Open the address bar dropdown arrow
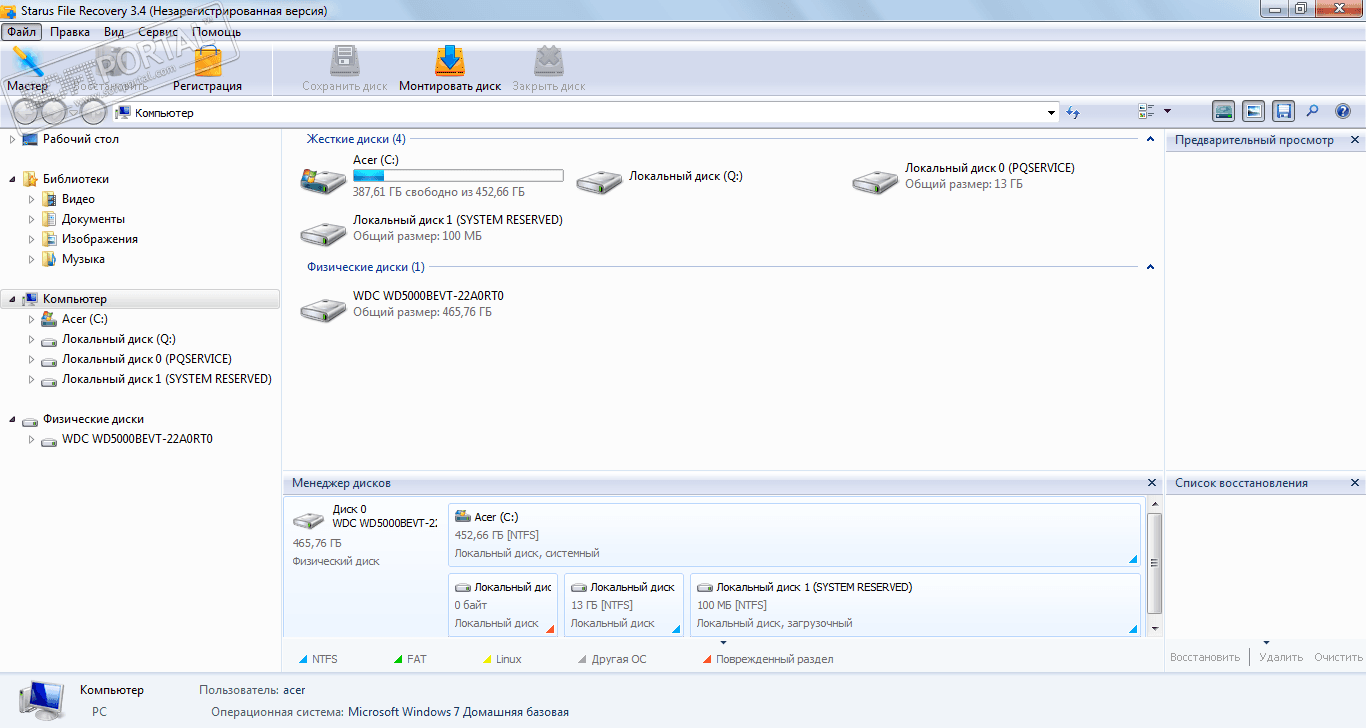The height and width of the screenshot is (728, 1366). (x=1051, y=113)
